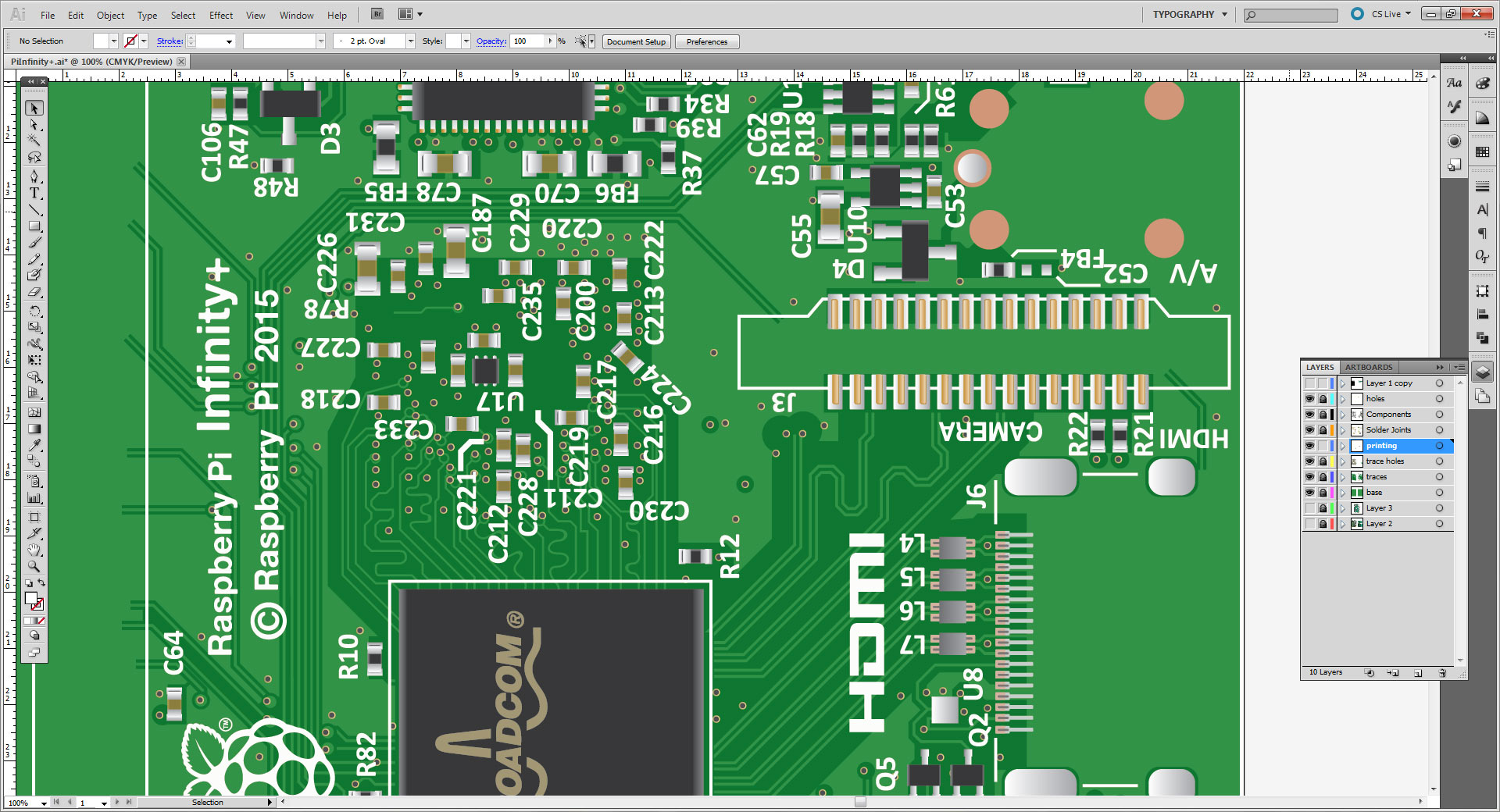This screenshot has width=1500, height=812.
Task: Click the Document Setup button
Action: pyautogui.click(x=636, y=42)
